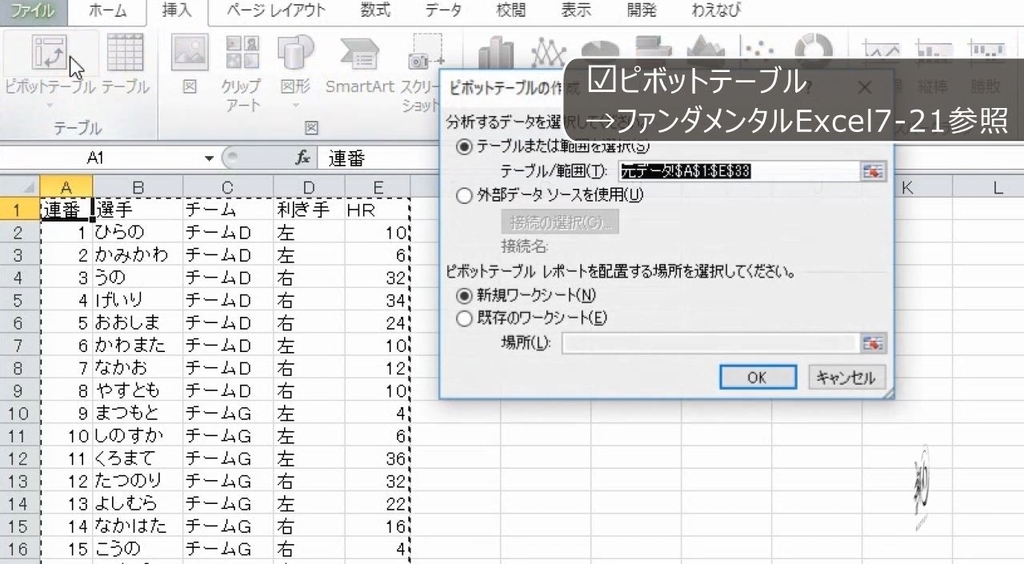Click the Name Box showing A1
The height and width of the screenshot is (564, 1024).
[x=98, y=158]
